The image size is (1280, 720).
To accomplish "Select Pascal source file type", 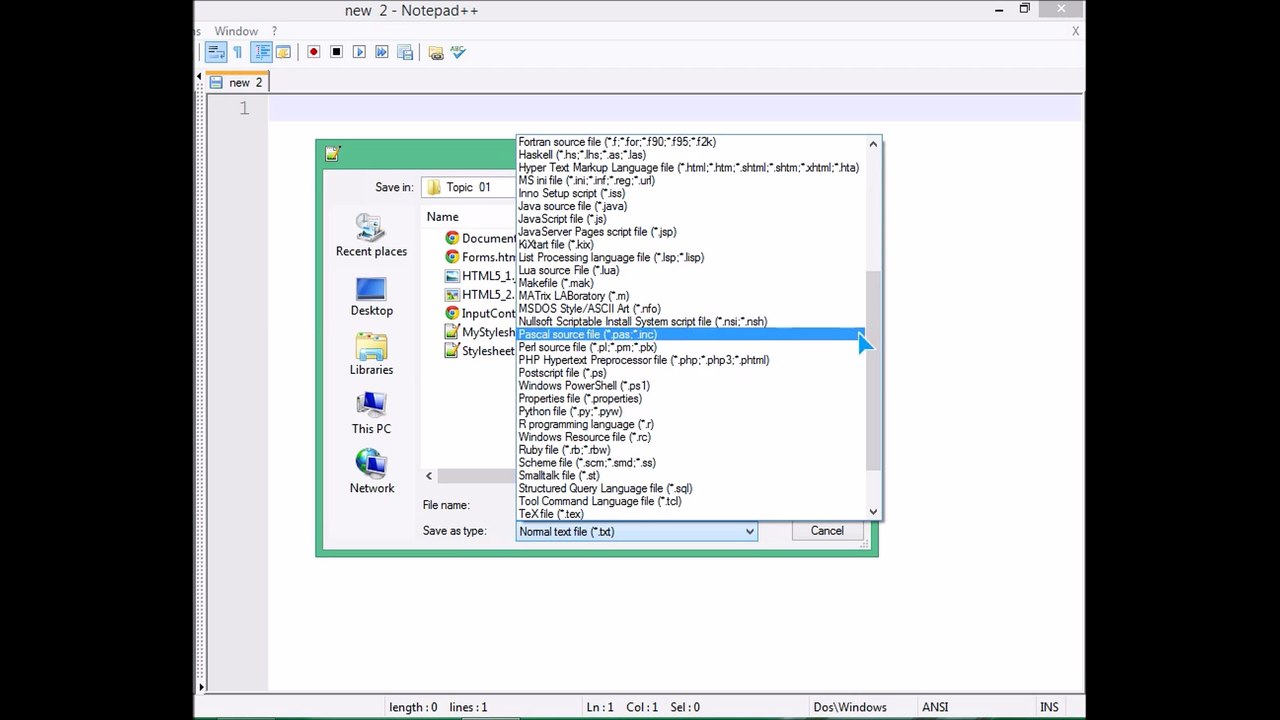I will (691, 334).
